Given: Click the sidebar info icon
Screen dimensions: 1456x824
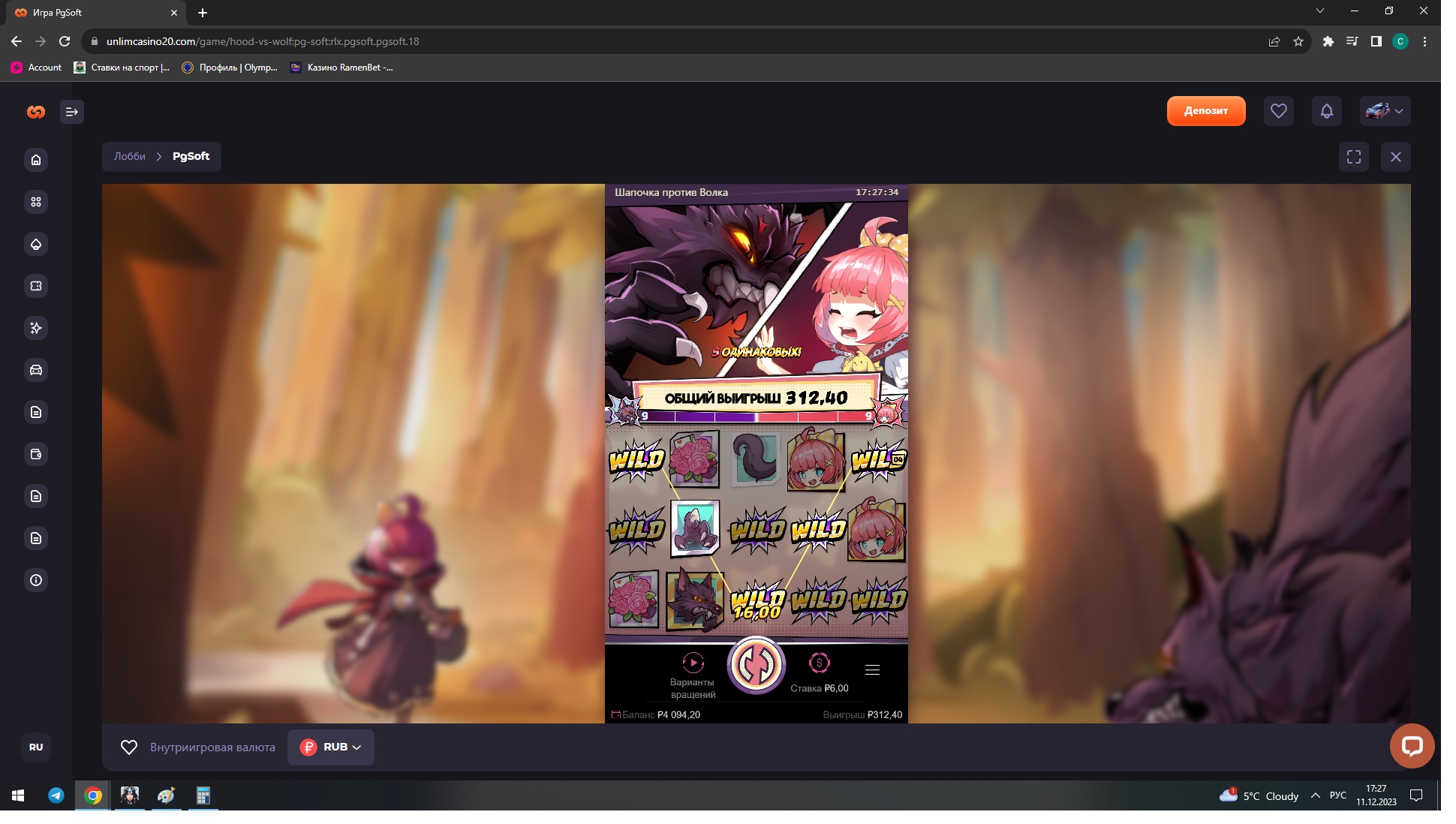Looking at the screenshot, I should (x=36, y=580).
